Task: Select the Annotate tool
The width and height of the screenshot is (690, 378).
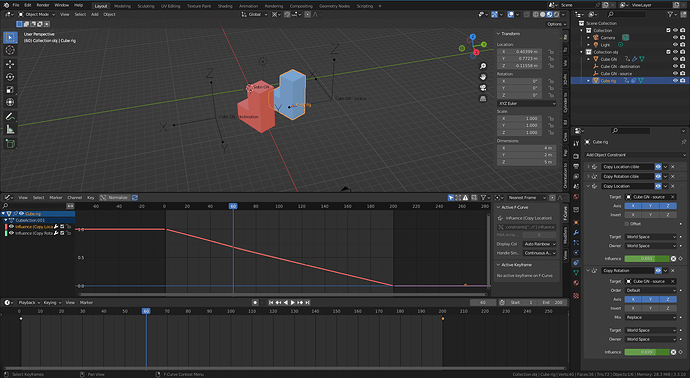Action: pyautogui.click(x=10, y=117)
